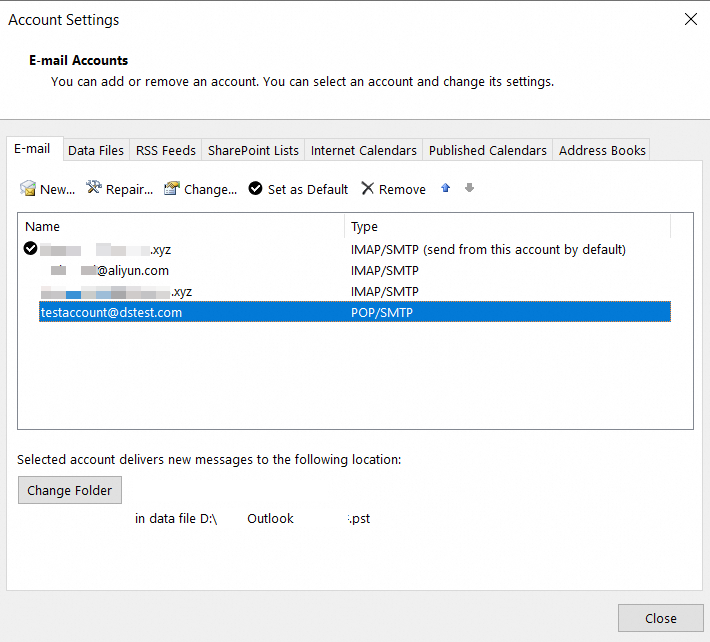The width and height of the screenshot is (710, 642).
Task: Click the Remove X icon
Action: (368, 188)
